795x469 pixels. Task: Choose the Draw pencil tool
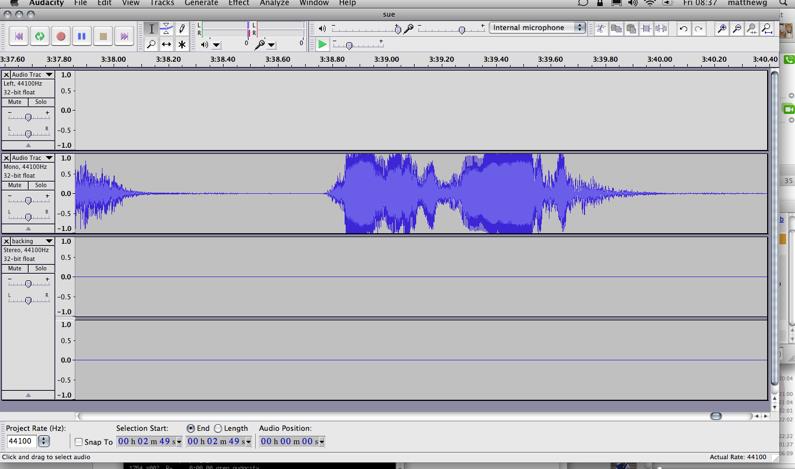[x=181, y=29]
